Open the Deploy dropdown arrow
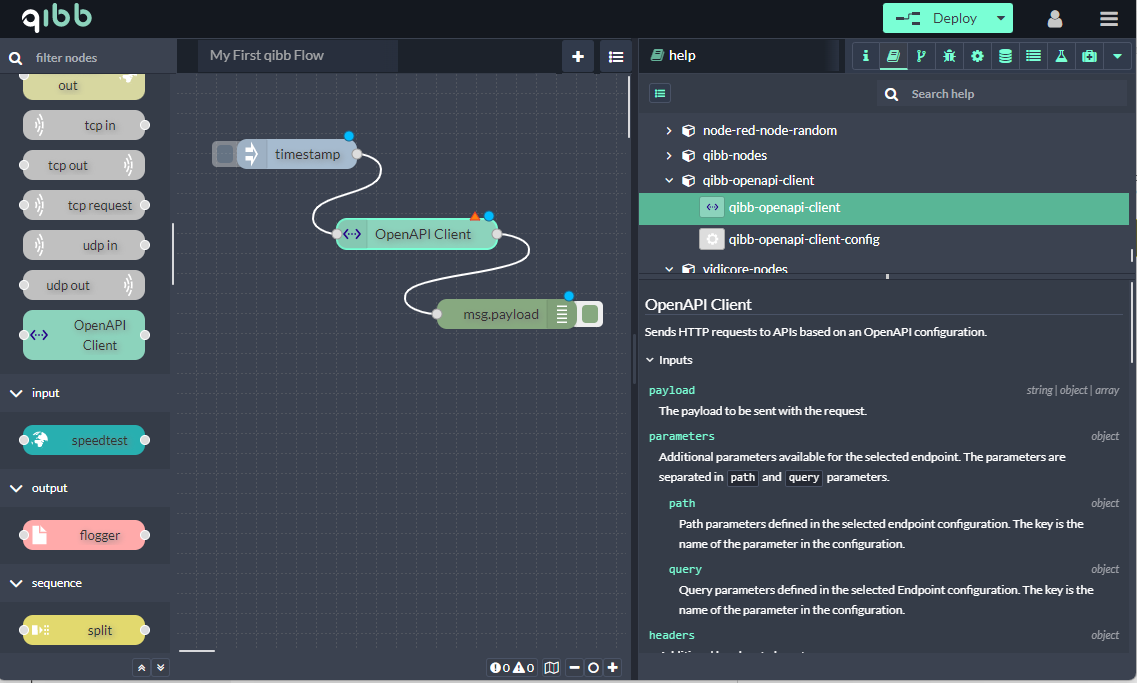 coord(1001,18)
